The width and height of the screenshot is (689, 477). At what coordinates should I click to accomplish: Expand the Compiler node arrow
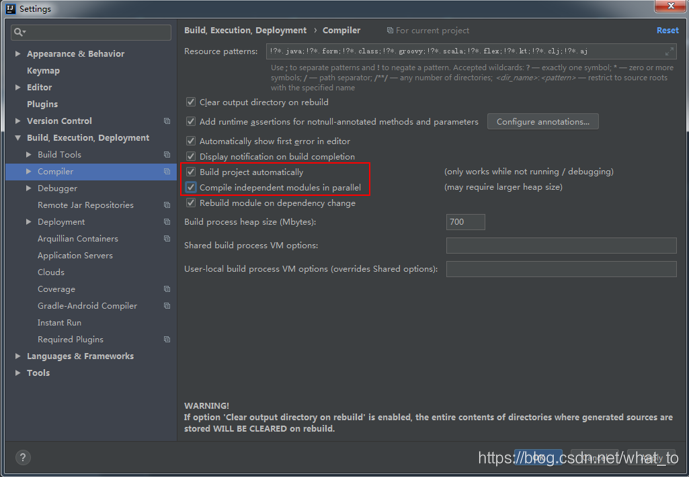pos(29,171)
